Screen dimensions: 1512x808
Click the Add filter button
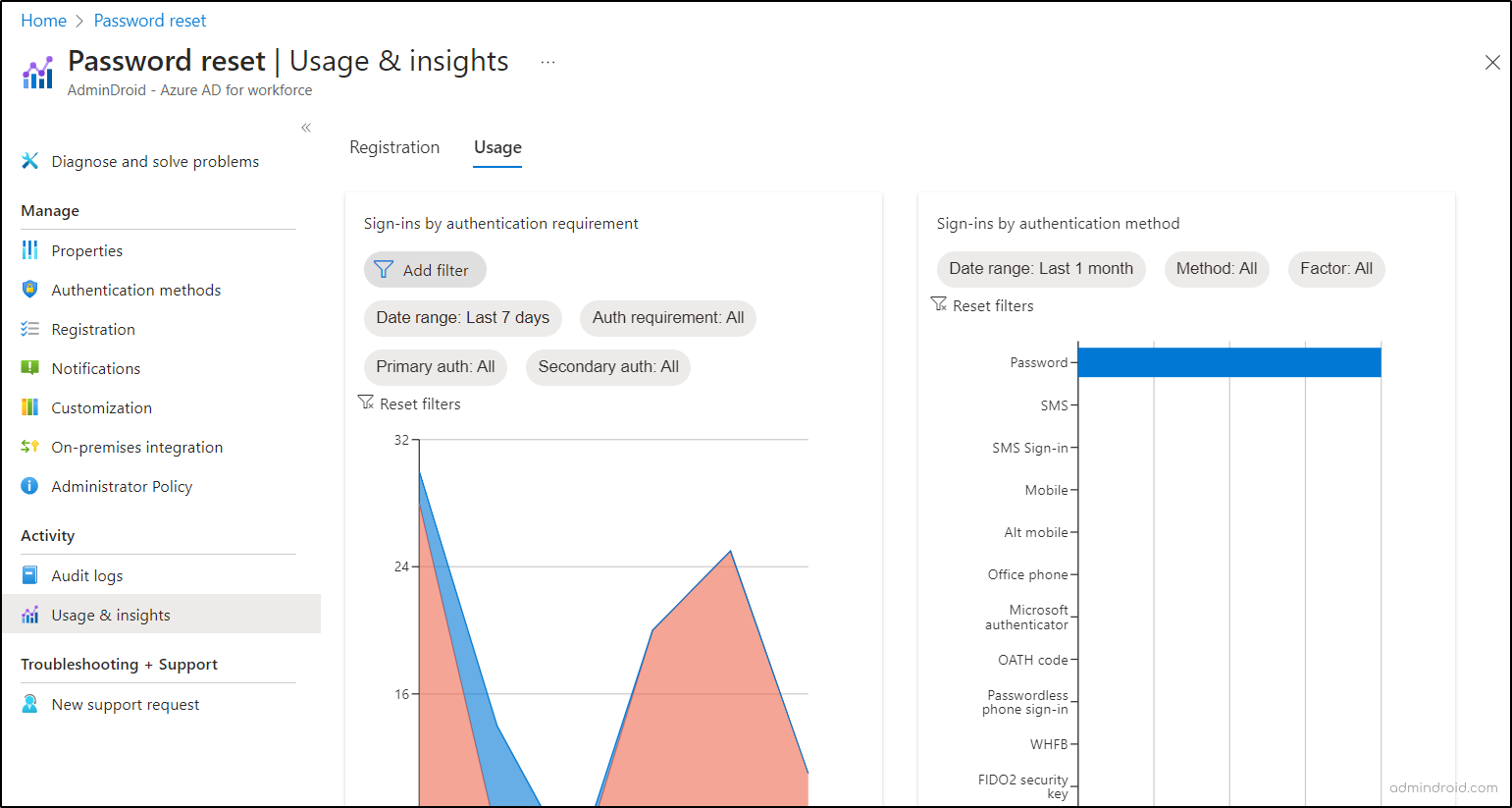point(425,269)
